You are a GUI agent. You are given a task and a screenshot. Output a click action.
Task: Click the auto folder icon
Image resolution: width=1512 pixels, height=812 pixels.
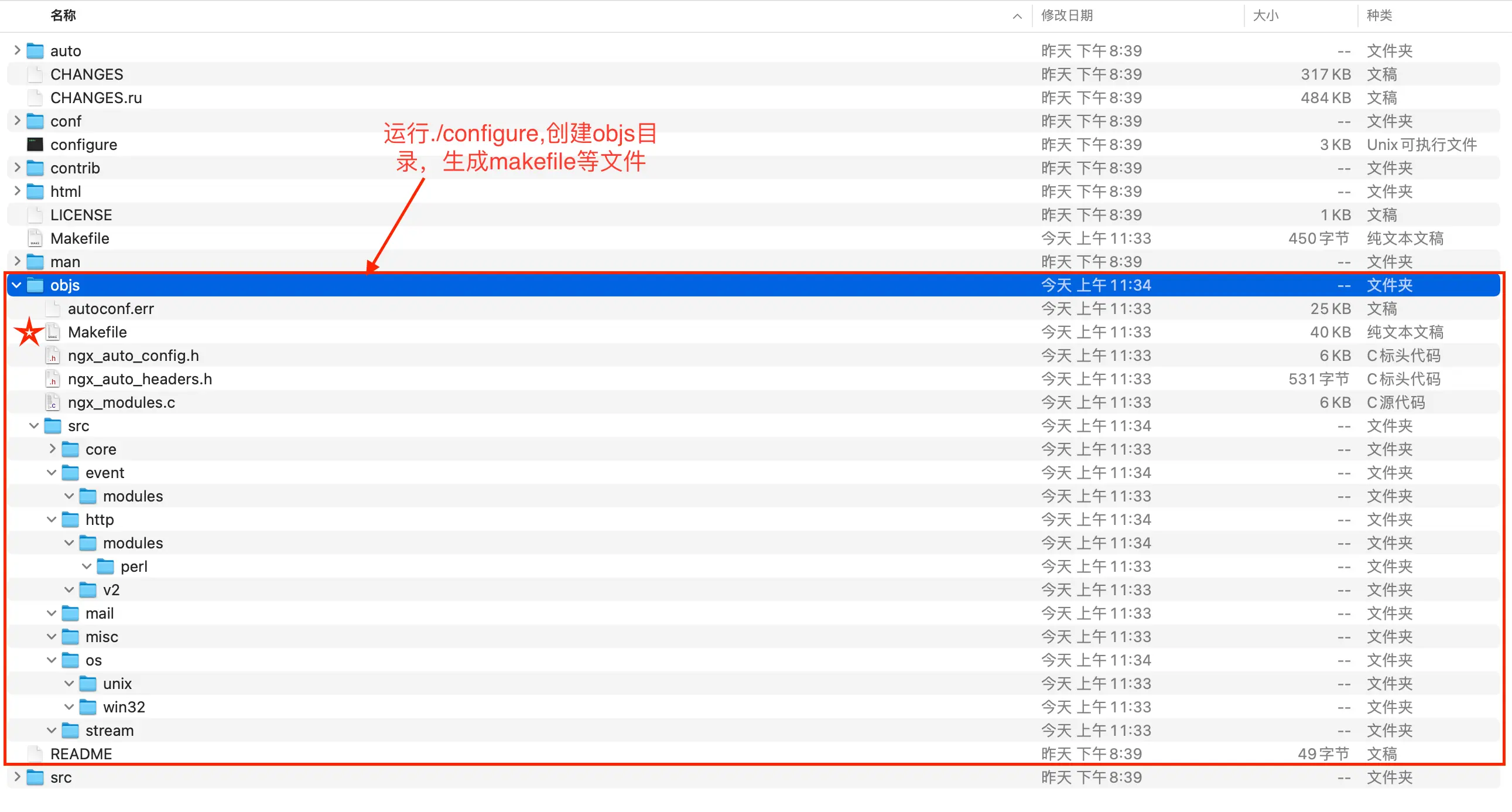pos(35,51)
